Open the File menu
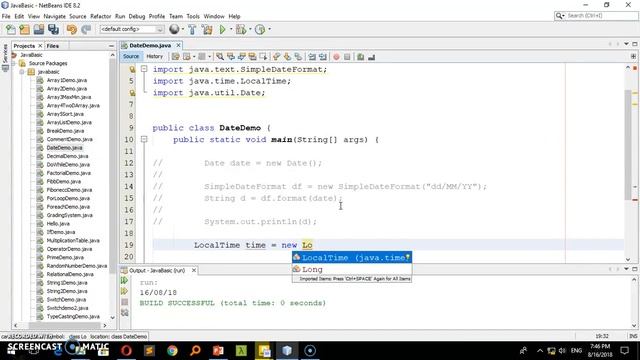640x360 pixels. (6, 16)
